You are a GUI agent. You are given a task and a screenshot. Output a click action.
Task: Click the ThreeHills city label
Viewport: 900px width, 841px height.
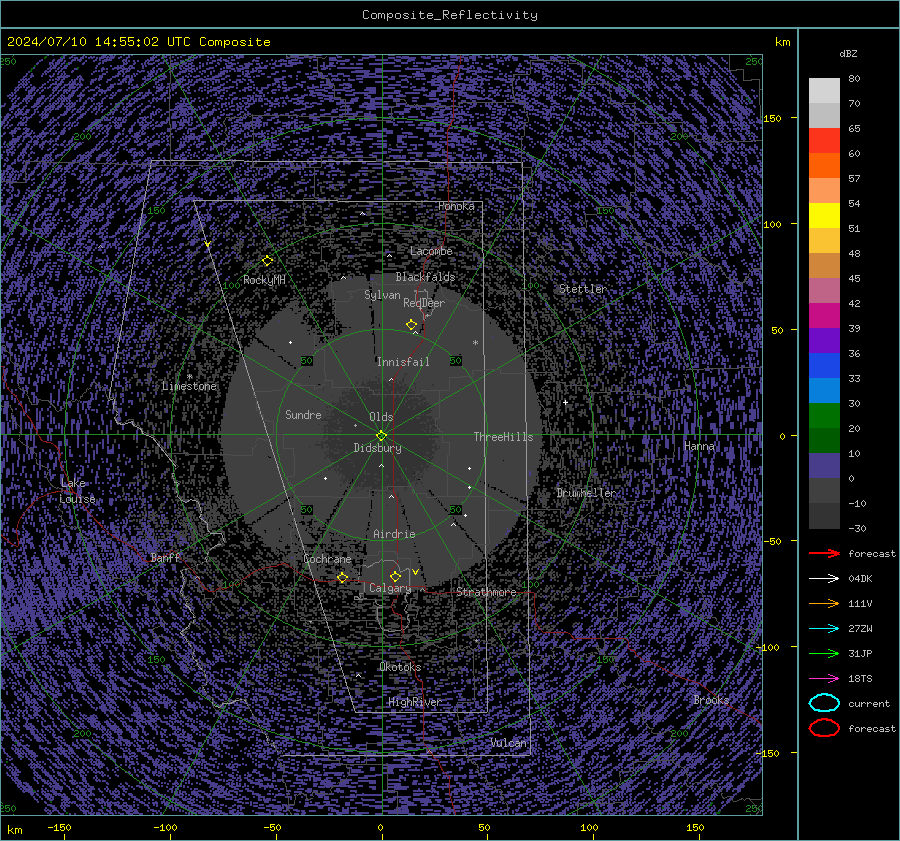503,437
